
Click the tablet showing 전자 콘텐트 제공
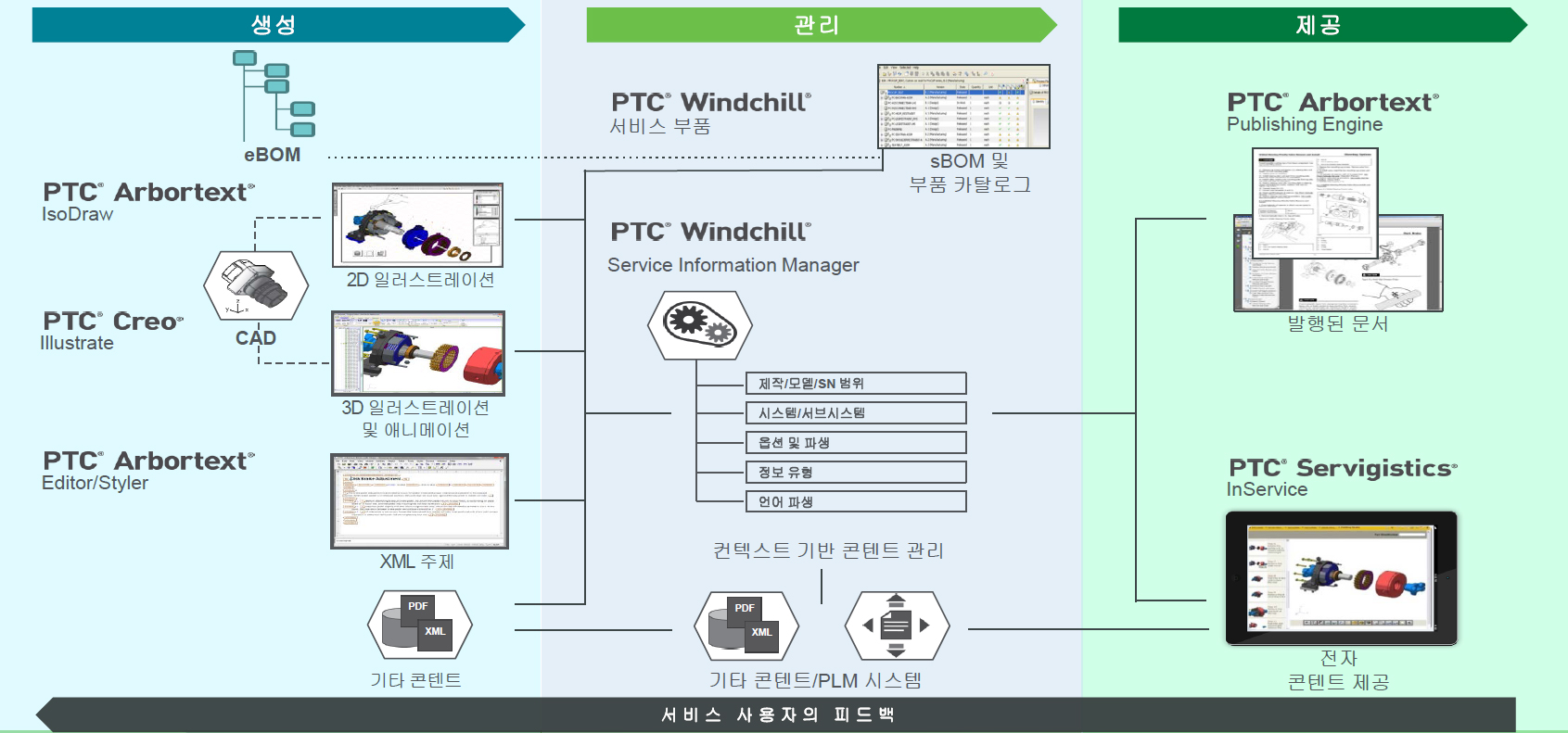[1341, 577]
